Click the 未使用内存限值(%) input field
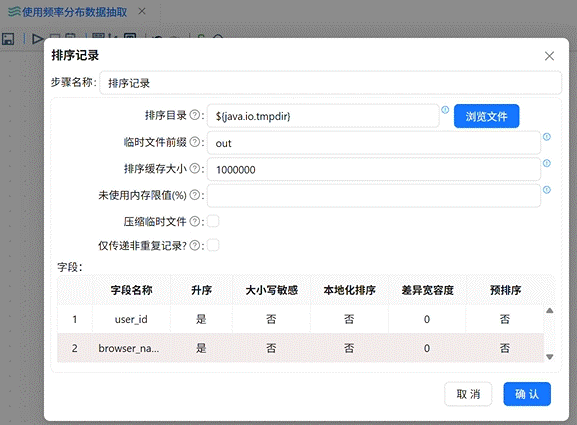Image resolution: width=577 pixels, height=425 pixels. pyautogui.click(x=374, y=196)
